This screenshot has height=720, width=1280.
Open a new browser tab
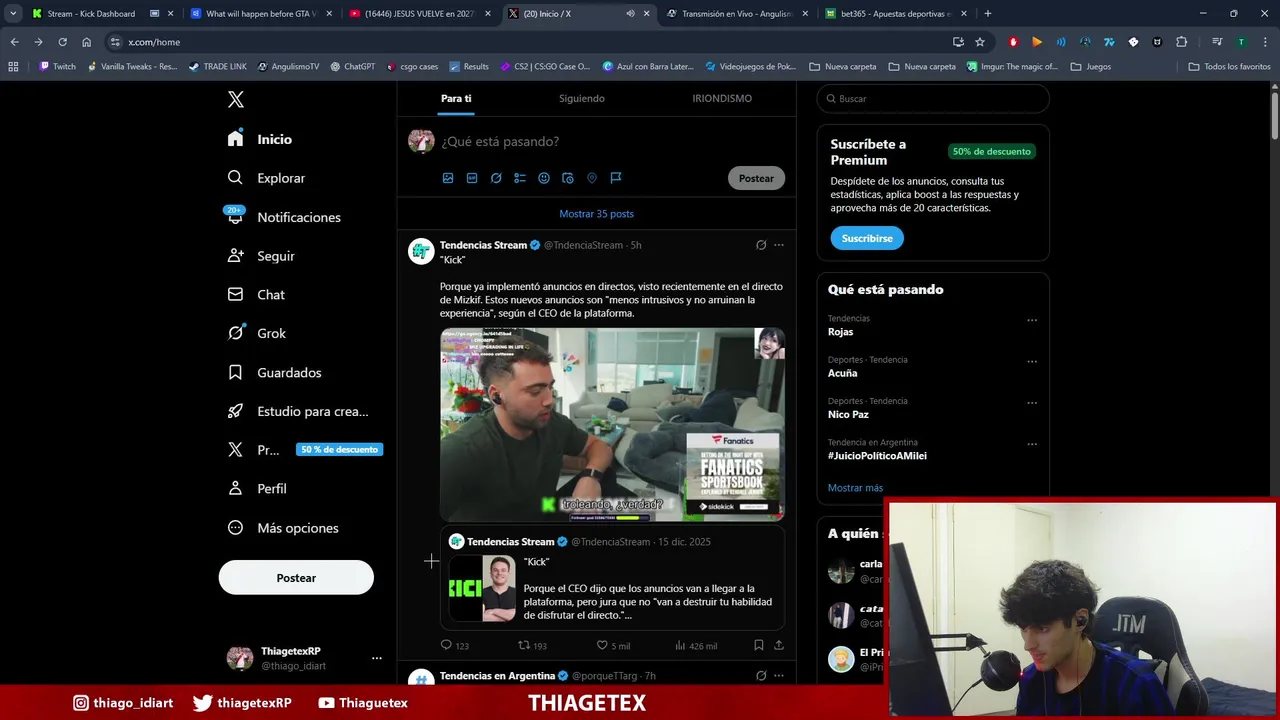coord(988,14)
